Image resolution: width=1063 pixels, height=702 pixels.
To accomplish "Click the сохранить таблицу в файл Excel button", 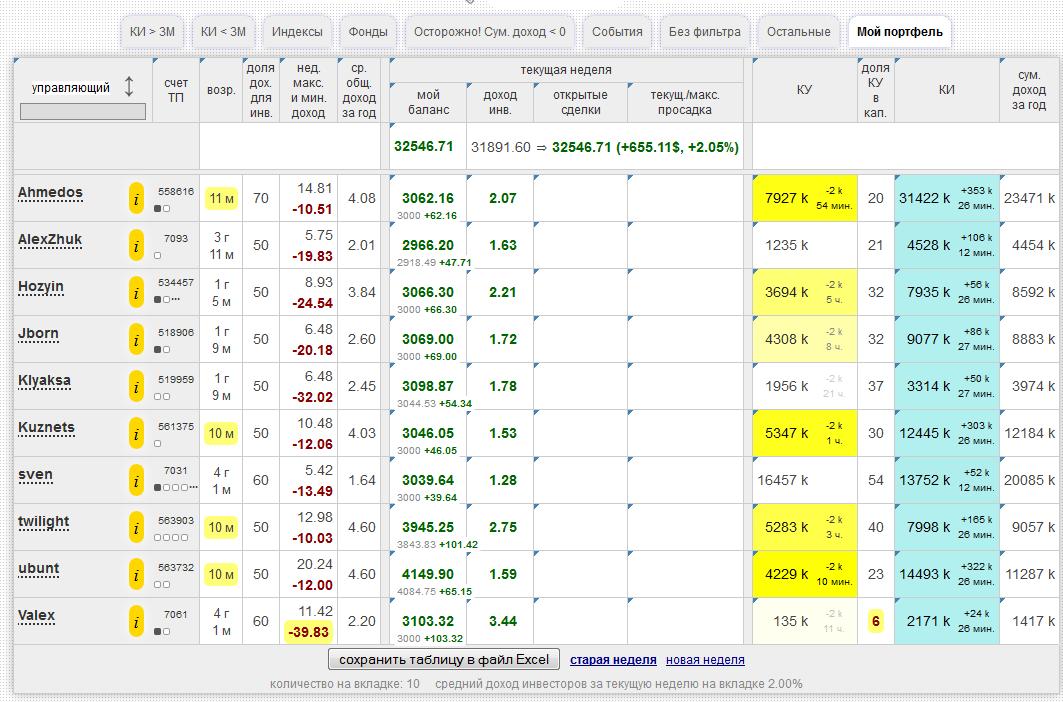I will [444, 659].
